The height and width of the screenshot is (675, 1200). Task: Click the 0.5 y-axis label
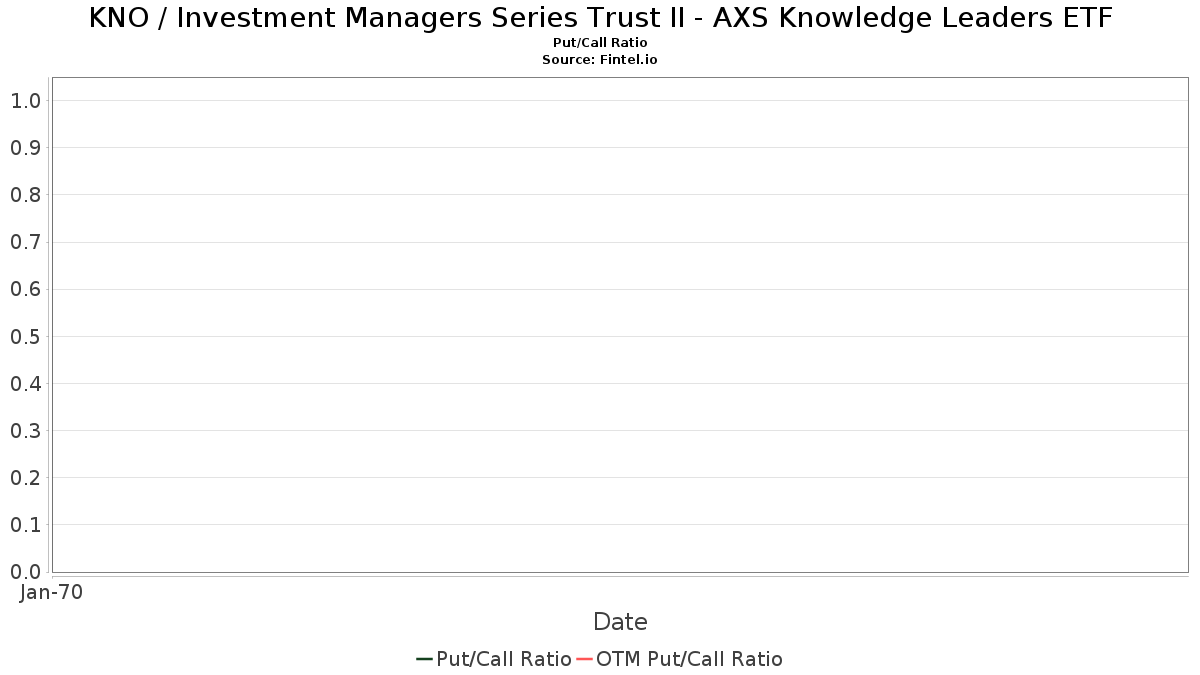25,336
